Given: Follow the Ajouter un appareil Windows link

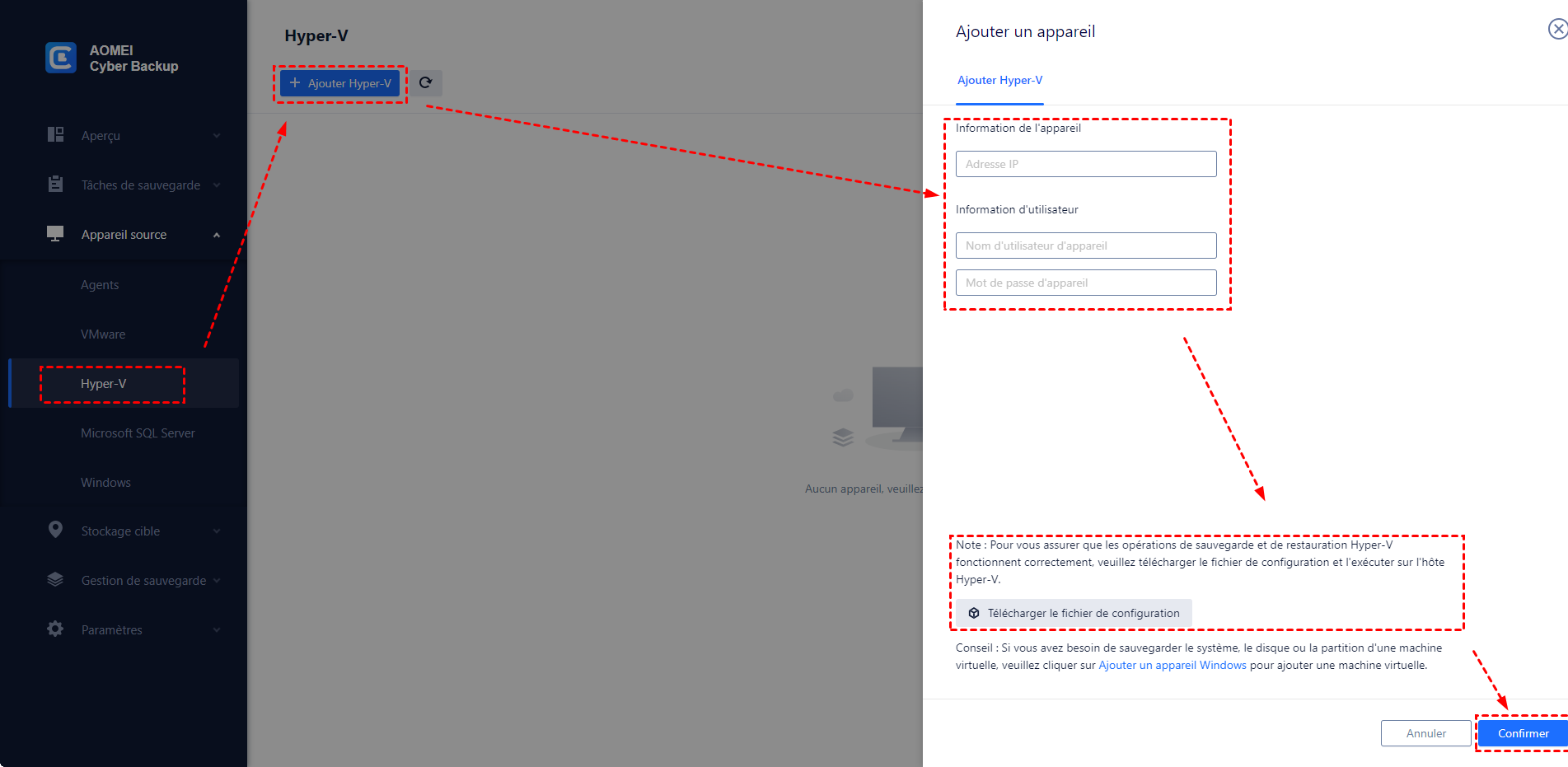Looking at the screenshot, I should pyautogui.click(x=1172, y=666).
